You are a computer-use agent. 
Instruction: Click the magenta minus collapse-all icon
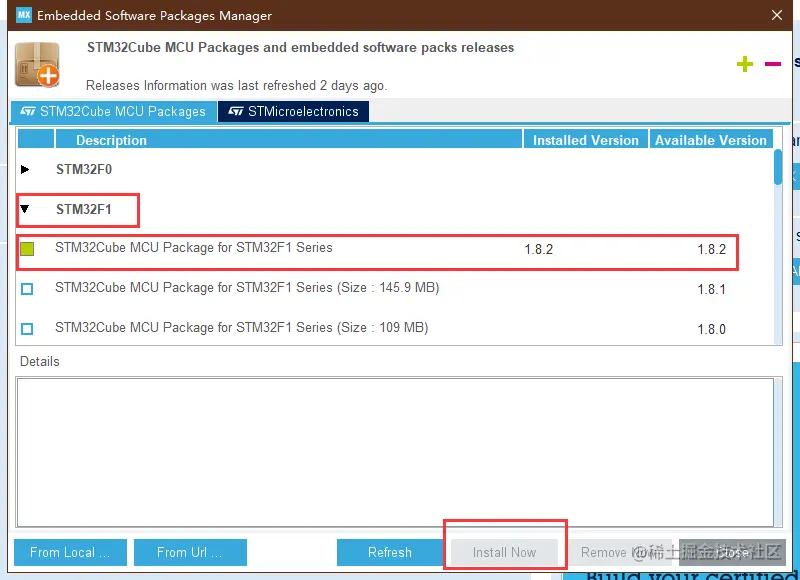[x=772, y=64]
